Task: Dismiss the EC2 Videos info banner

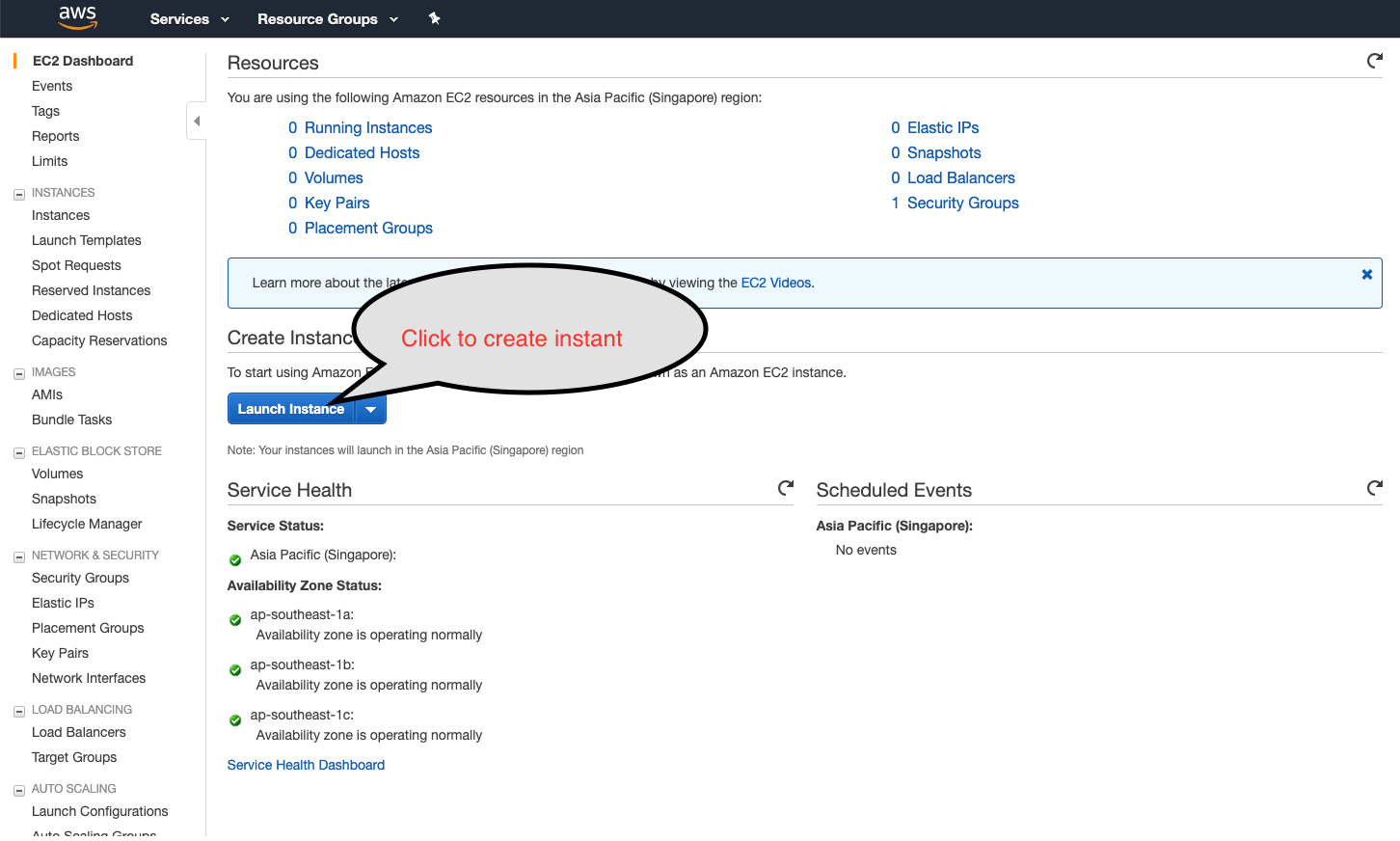Action: pyautogui.click(x=1366, y=275)
